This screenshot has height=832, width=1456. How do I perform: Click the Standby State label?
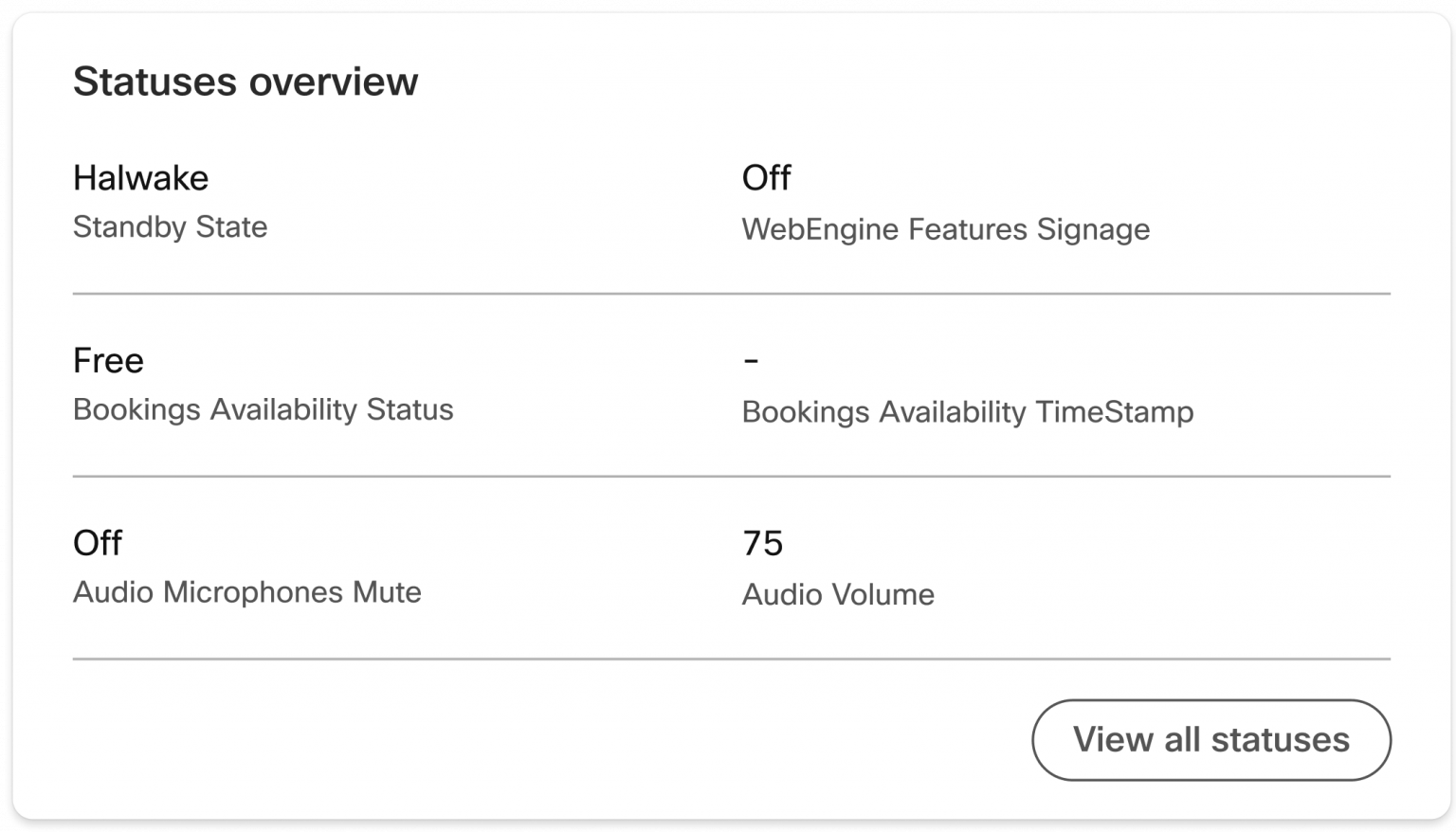(171, 227)
